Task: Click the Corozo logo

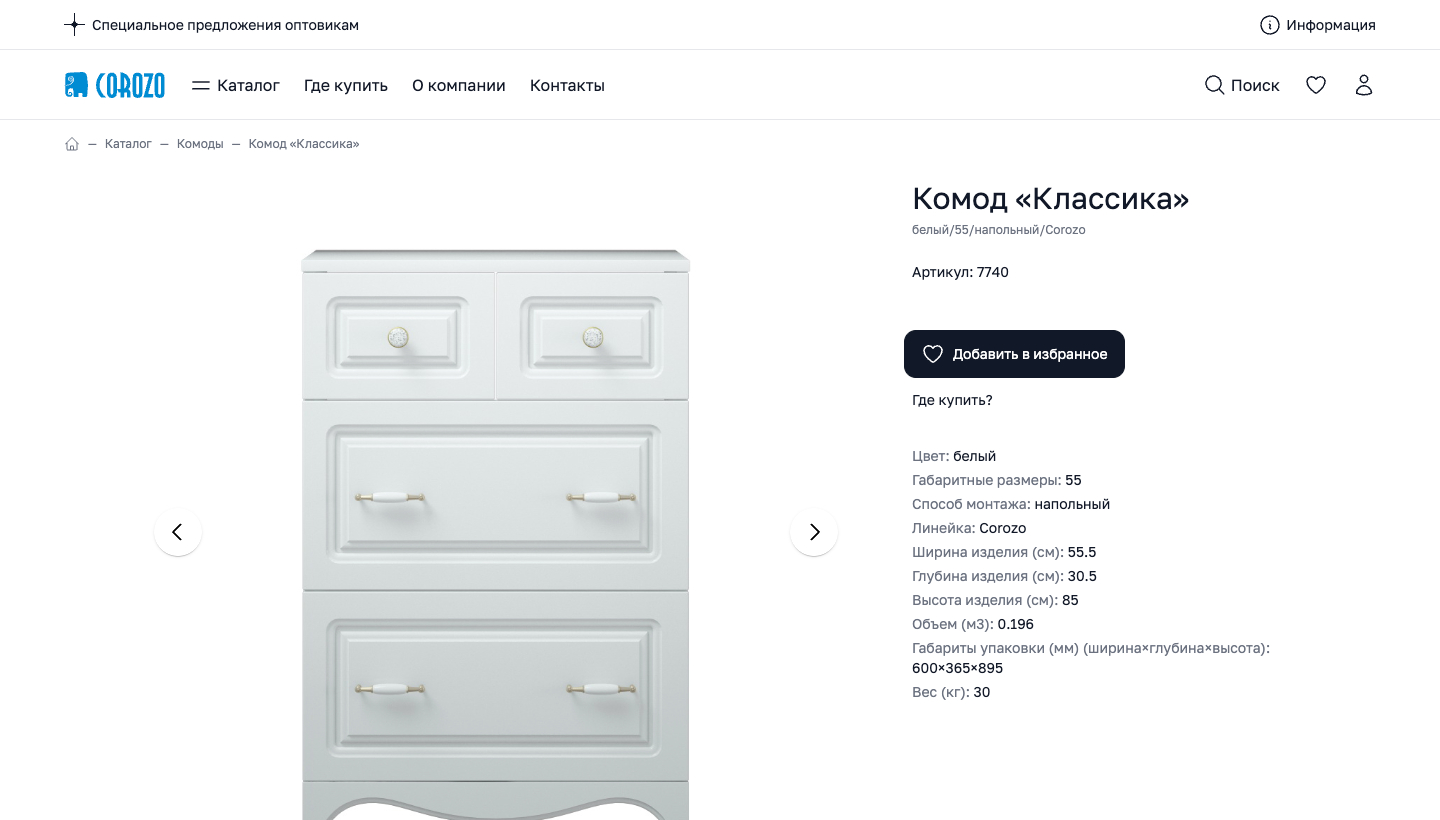Action: tap(115, 85)
